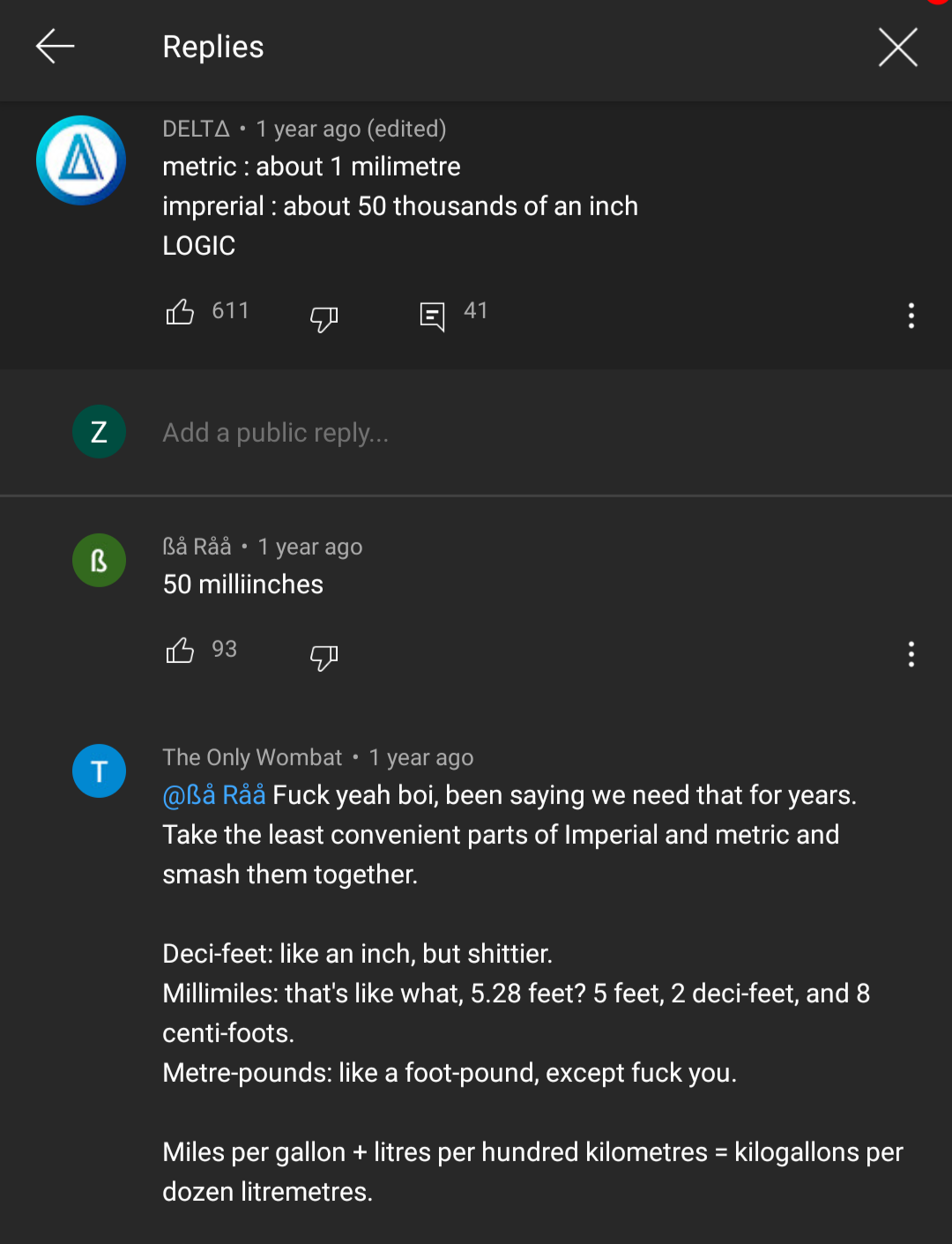This screenshot has height=1244, width=952.
Task: Tap the 611 like count
Action: click(230, 310)
